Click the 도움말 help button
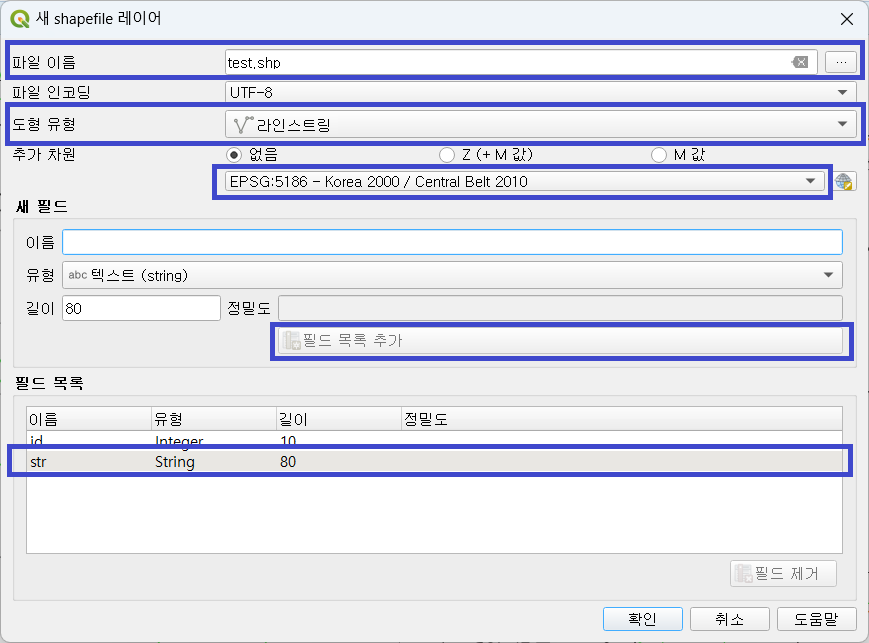 (816, 619)
